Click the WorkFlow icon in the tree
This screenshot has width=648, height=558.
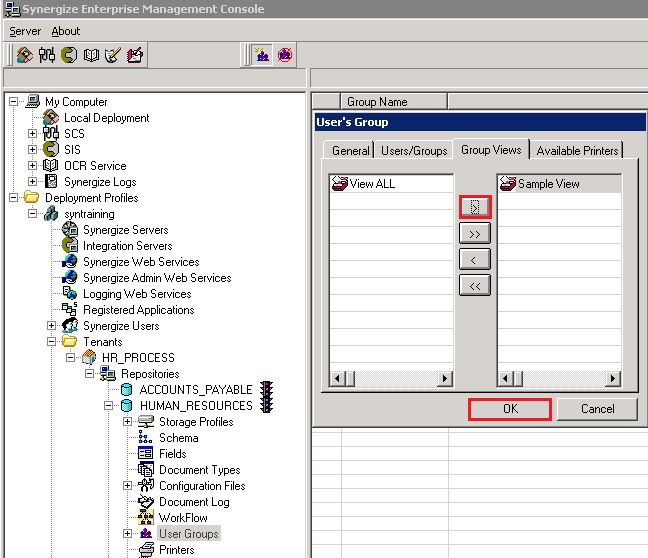point(145,517)
